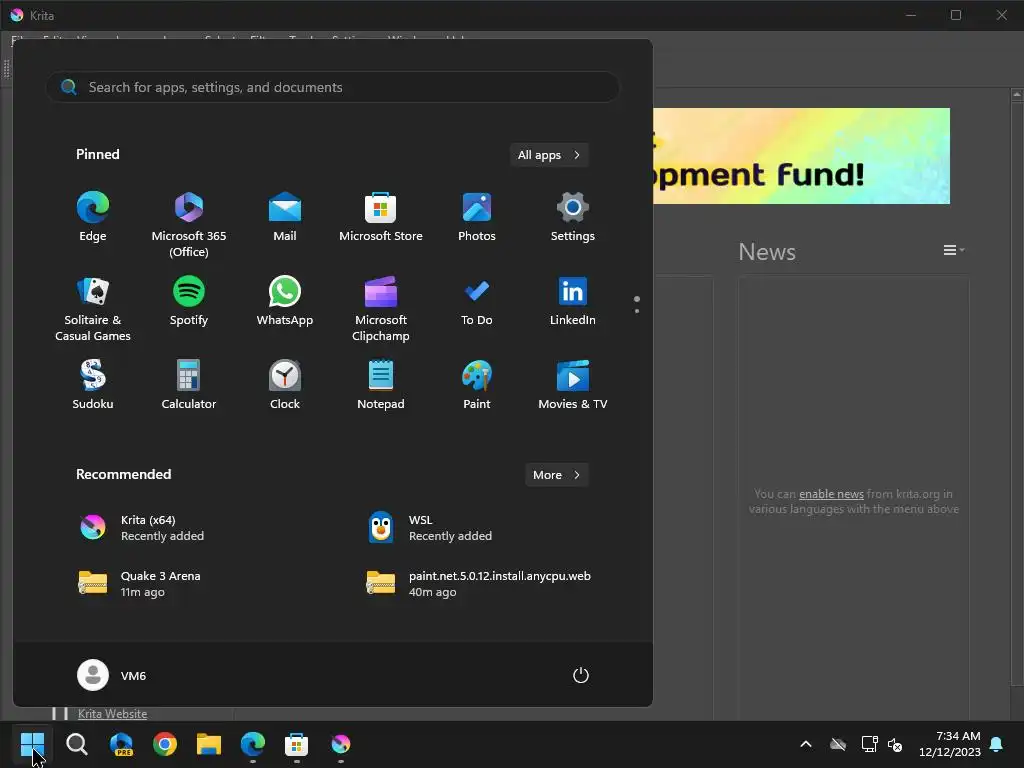
Task: Open the LinkedIn app
Action: click(573, 301)
